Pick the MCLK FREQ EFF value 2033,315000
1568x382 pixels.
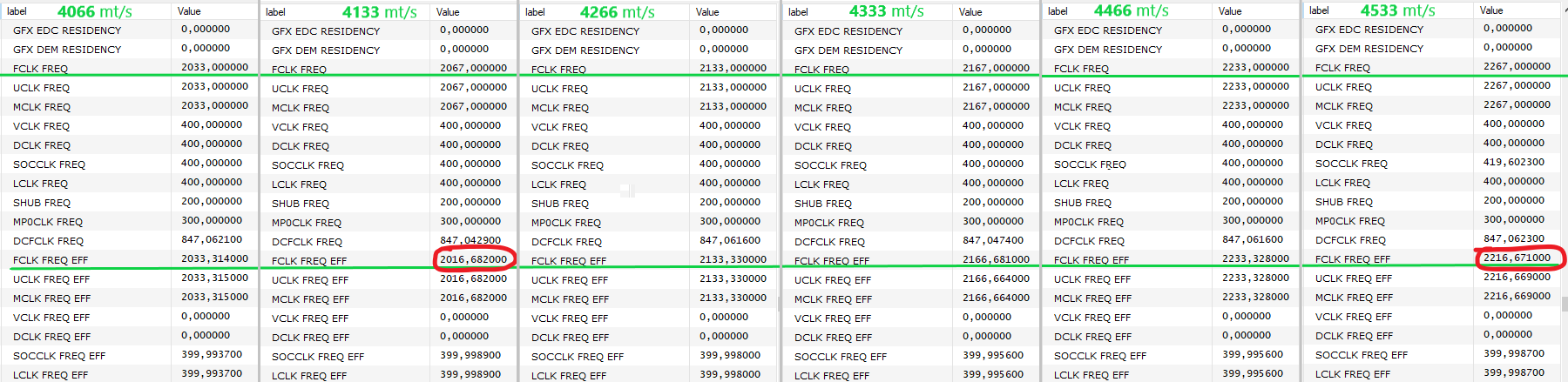pos(214,297)
